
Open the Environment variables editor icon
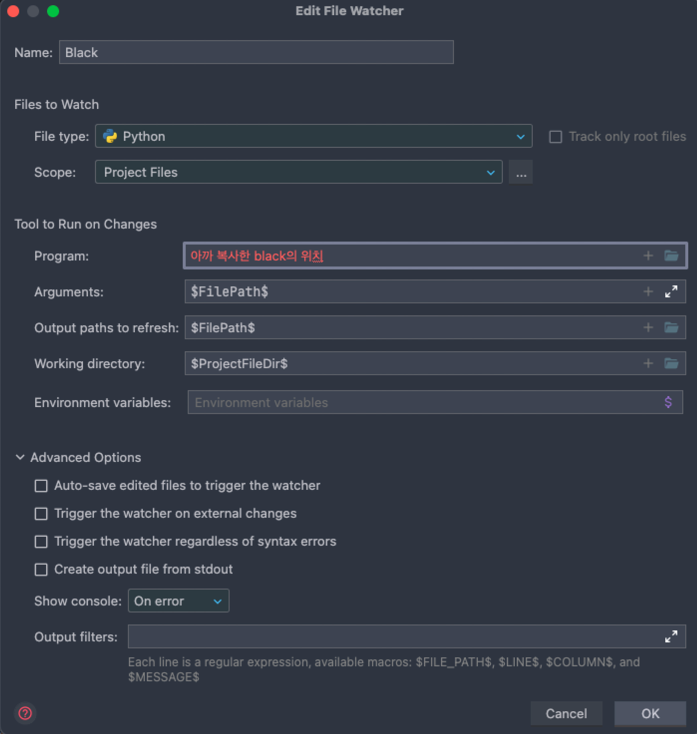coord(669,402)
